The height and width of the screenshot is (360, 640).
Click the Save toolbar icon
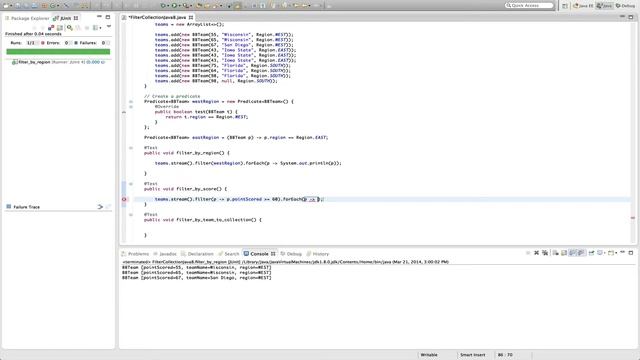pyautogui.click(x=18, y=6)
